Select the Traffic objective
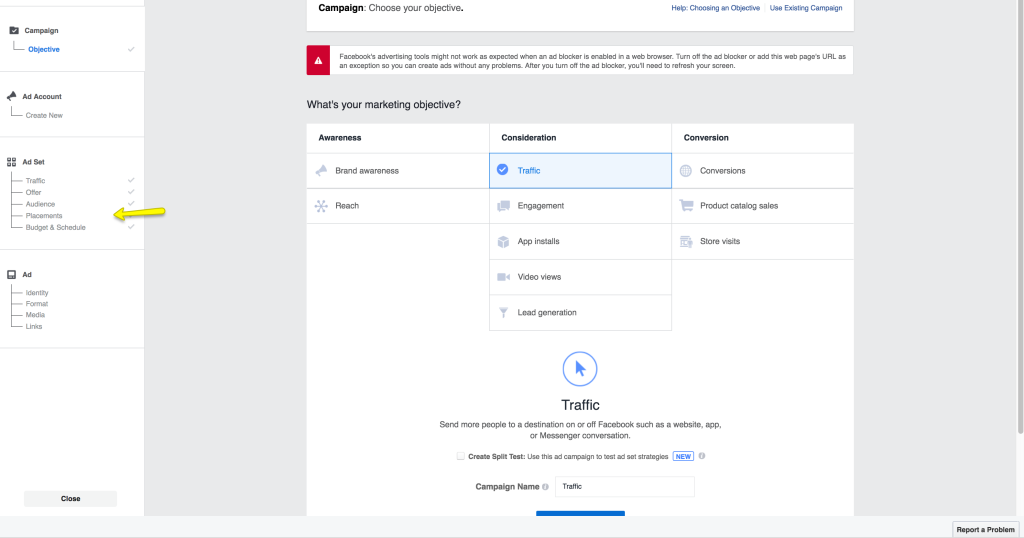The height and width of the screenshot is (538, 1024). (580, 170)
